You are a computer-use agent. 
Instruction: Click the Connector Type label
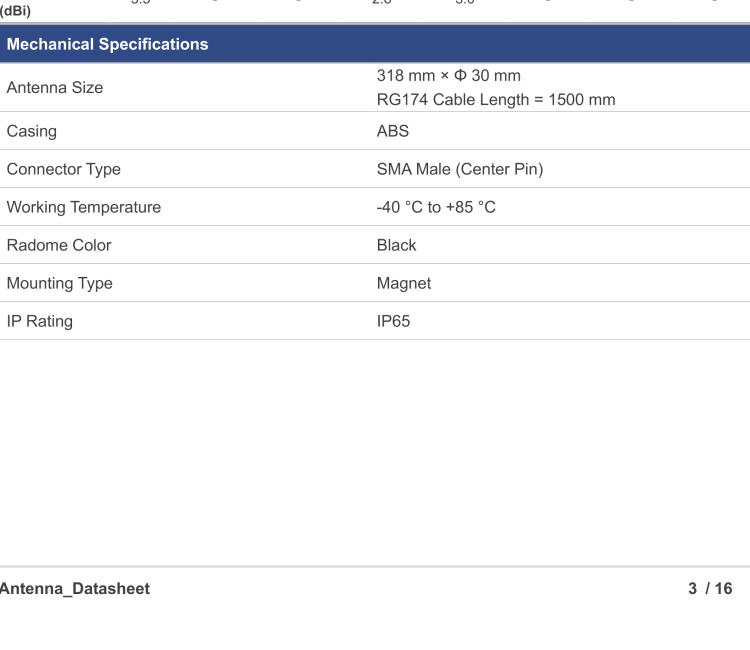pyautogui.click(x=64, y=169)
